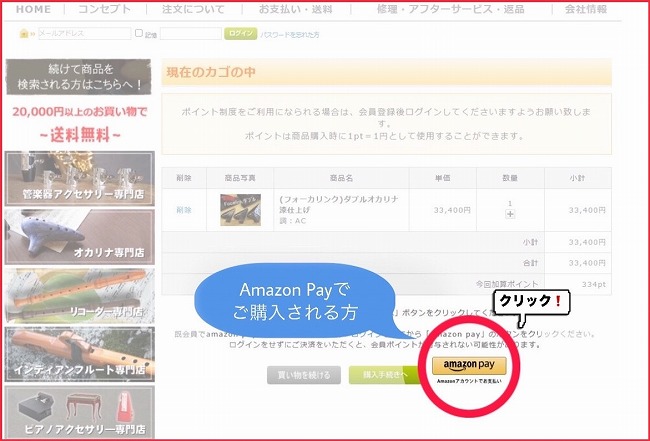650x441 pixels.
Task: Click the 削除 link for ocarina item
Action: (x=183, y=209)
